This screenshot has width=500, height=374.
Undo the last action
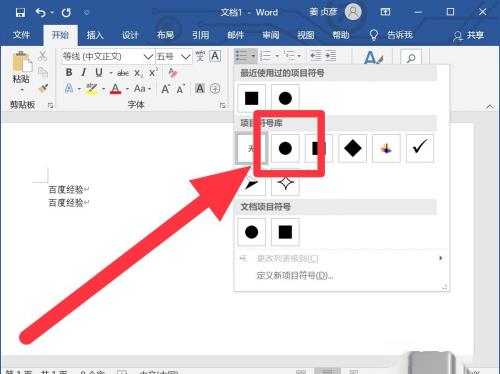click(x=41, y=13)
